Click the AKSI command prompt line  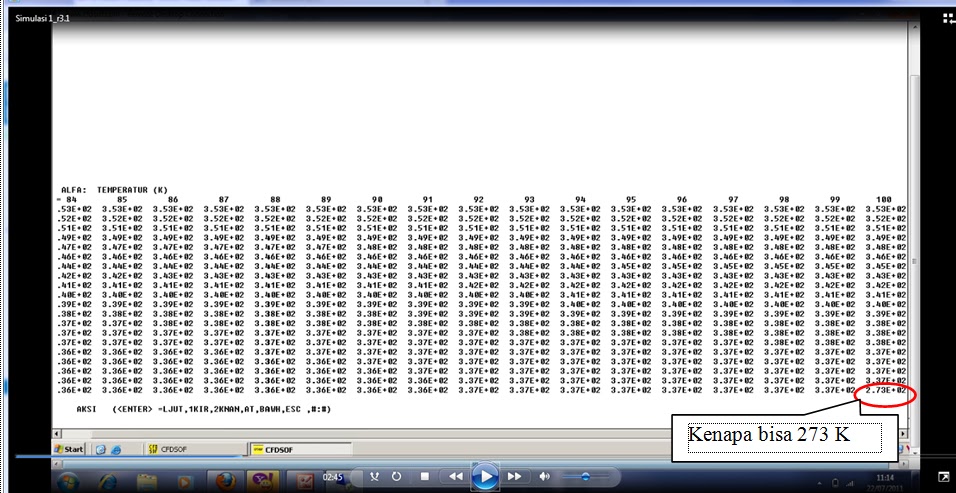coord(204,410)
